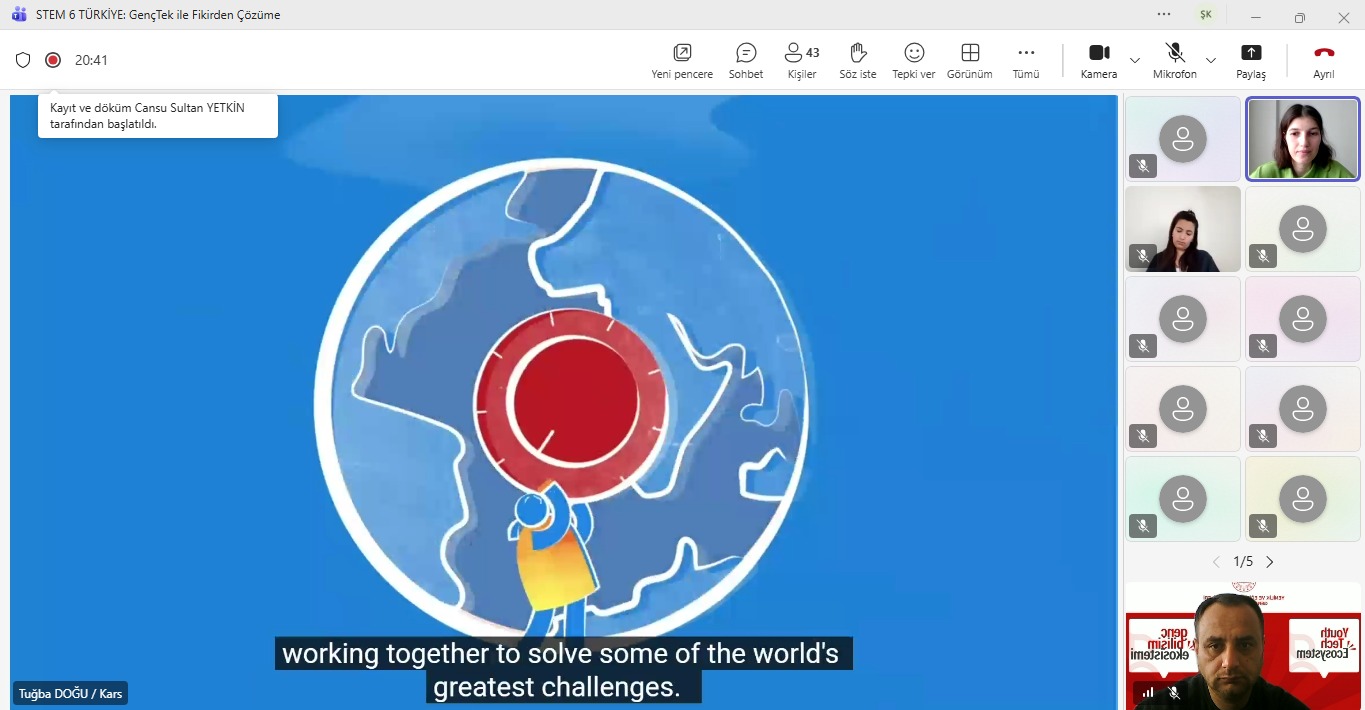Image resolution: width=1365 pixels, height=710 pixels.
Task: Click the shield privacy icon
Action: click(x=23, y=60)
